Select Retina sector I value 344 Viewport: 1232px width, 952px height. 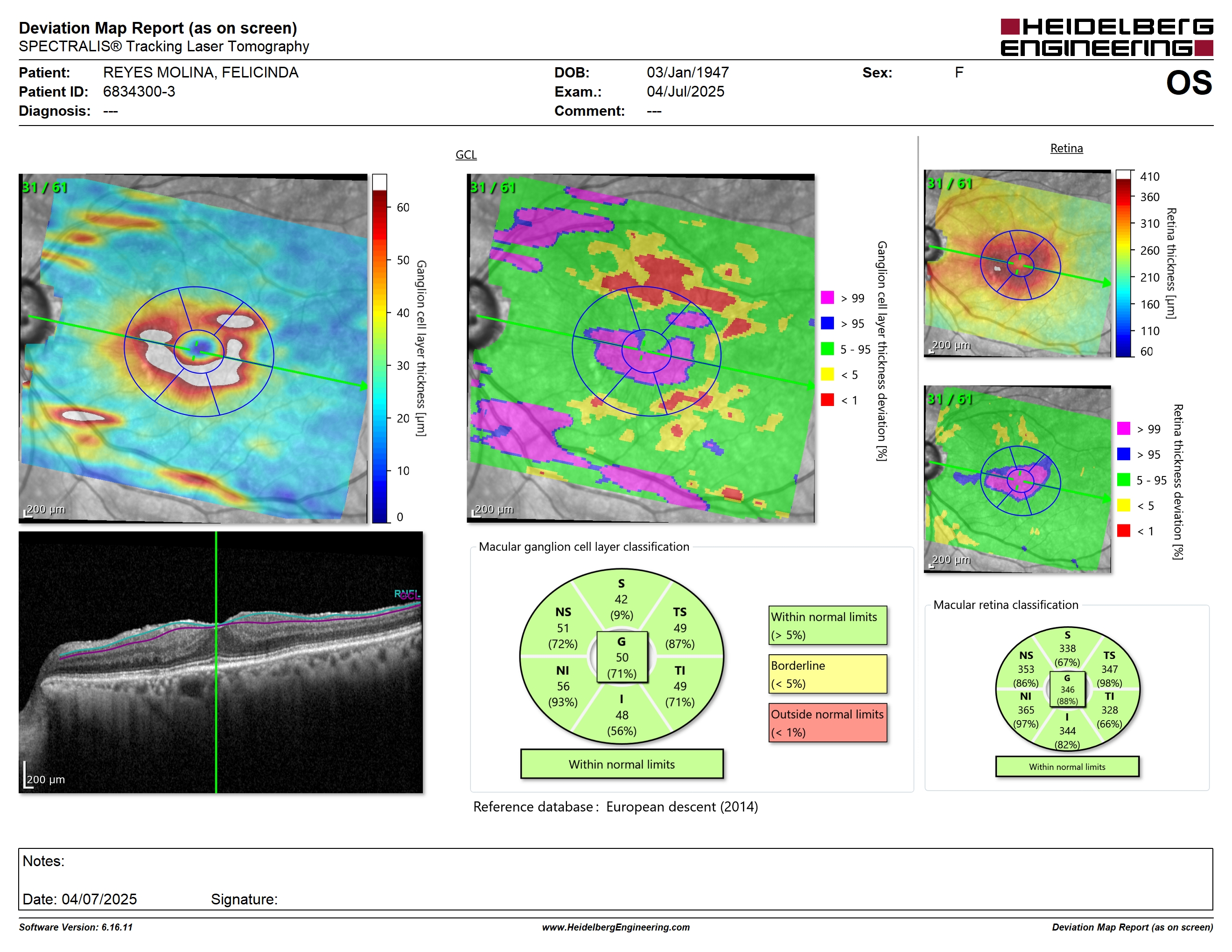pyautogui.click(x=1067, y=730)
